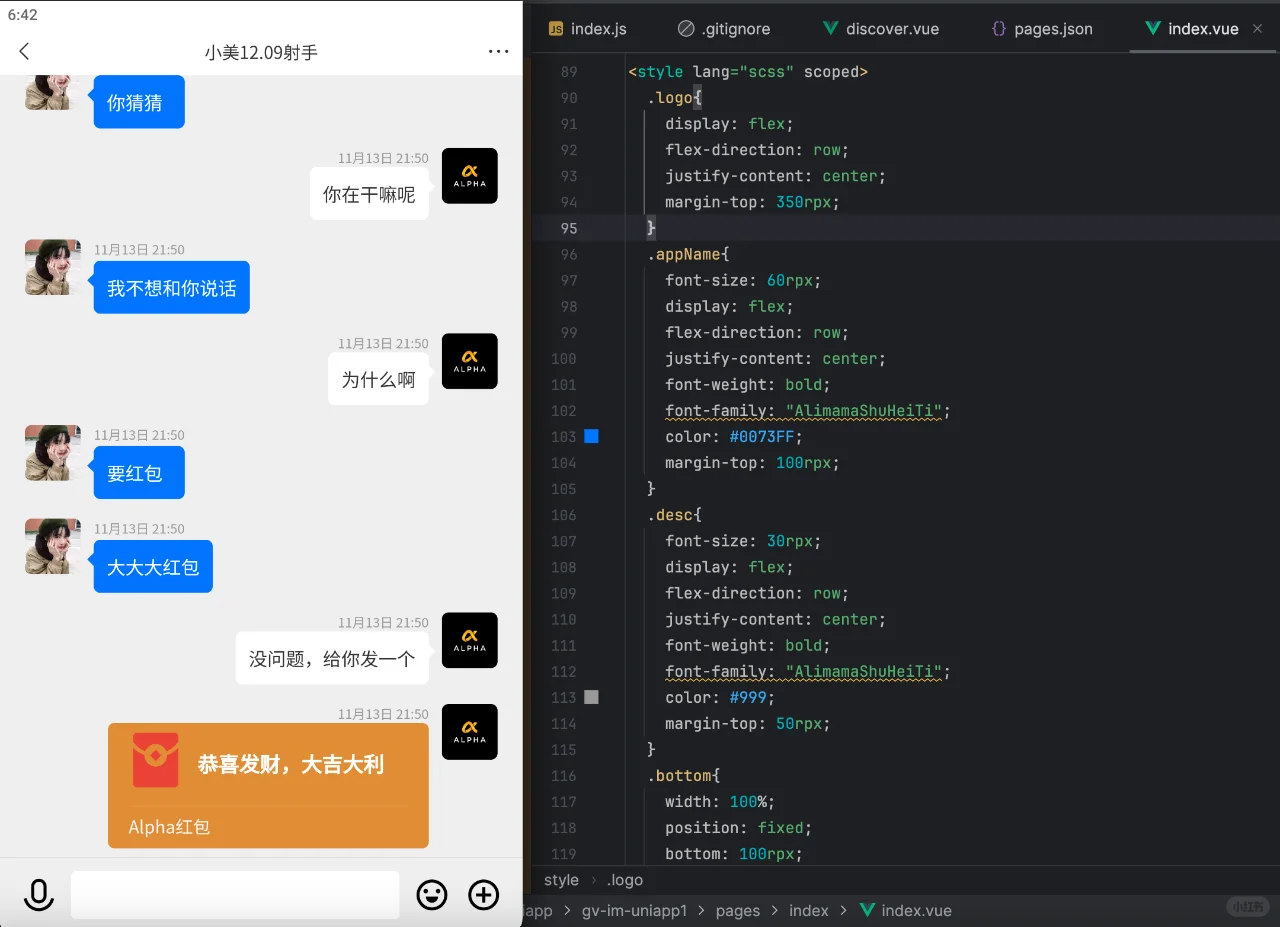Click 小美's profile picture in the chat
This screenshot has width=1280, height=927.
(52, 267)
